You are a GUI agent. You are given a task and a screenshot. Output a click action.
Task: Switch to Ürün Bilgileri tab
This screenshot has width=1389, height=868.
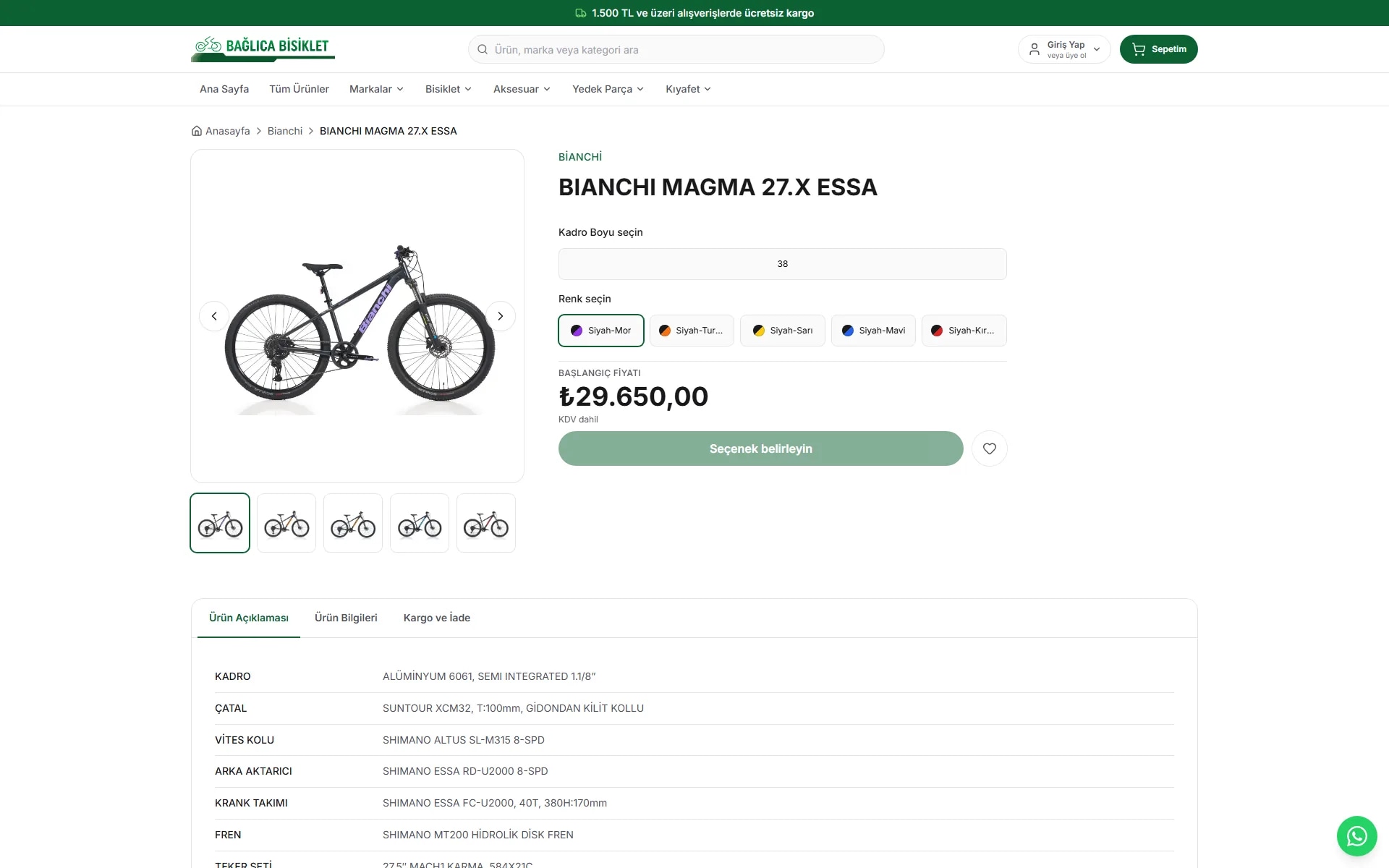[346, 618]
